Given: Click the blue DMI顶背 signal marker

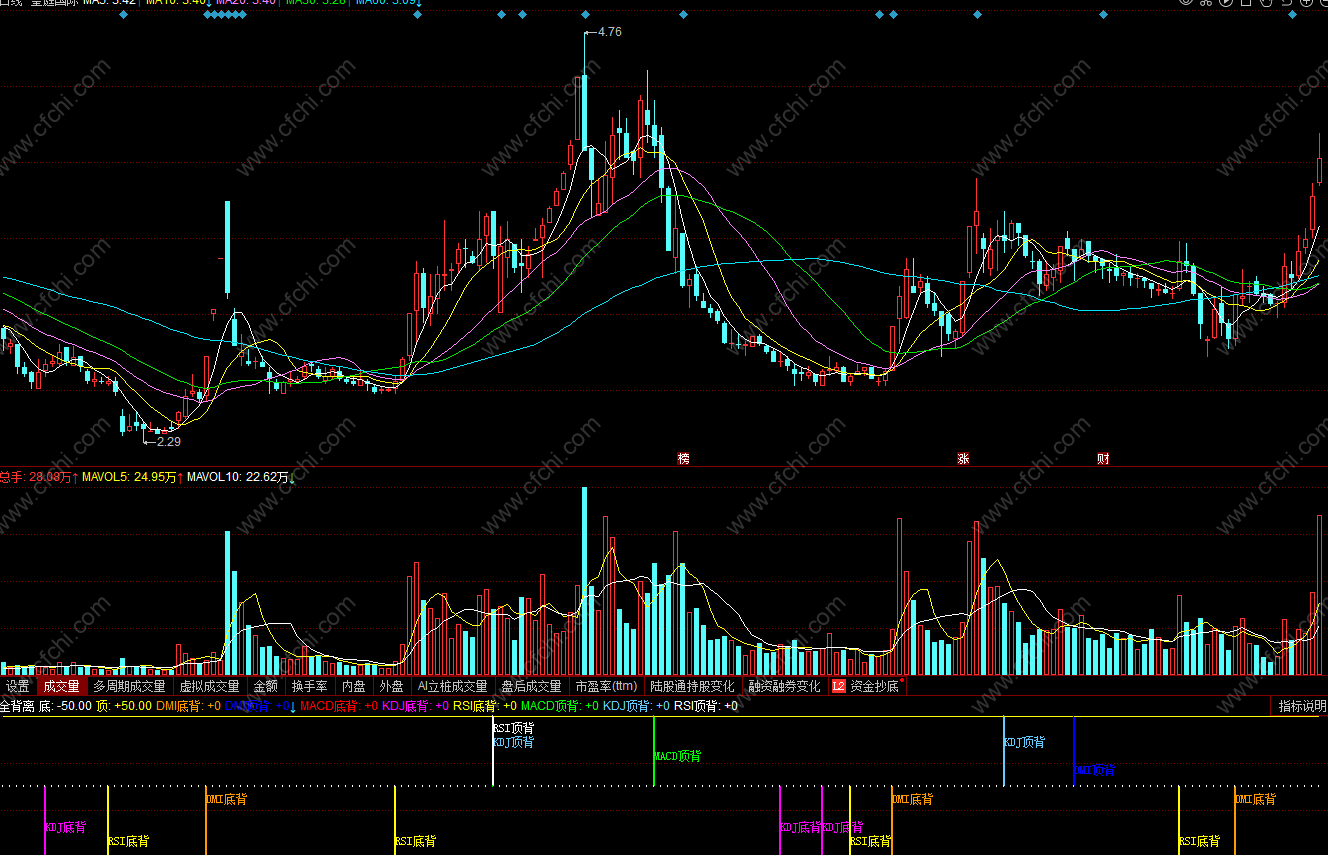Looking at the screenshot, I should [x=1095, y=770].
